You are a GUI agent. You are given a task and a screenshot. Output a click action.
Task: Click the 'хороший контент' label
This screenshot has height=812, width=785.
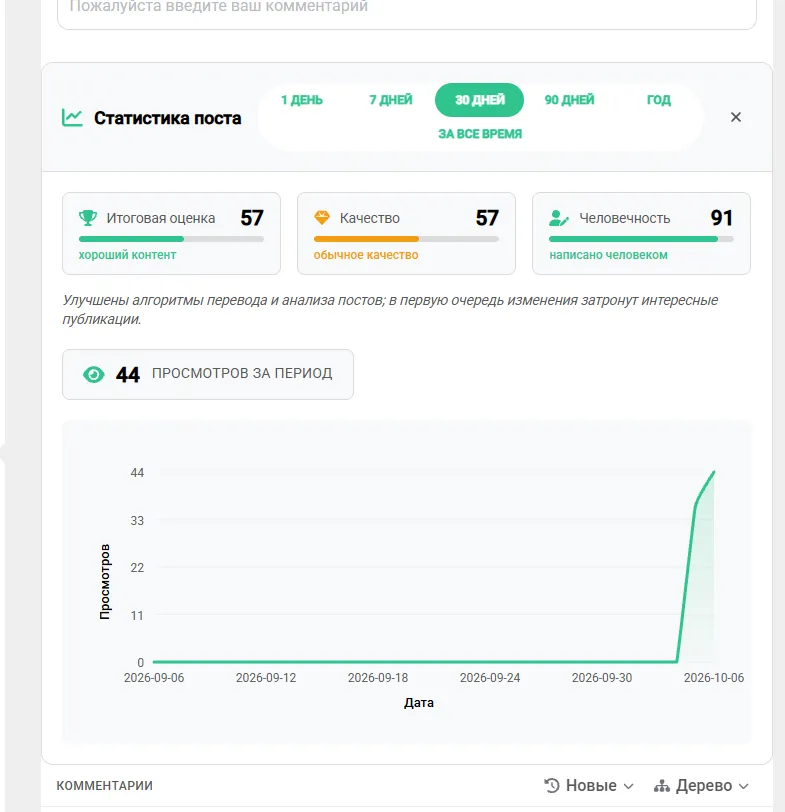click(127, 255)
